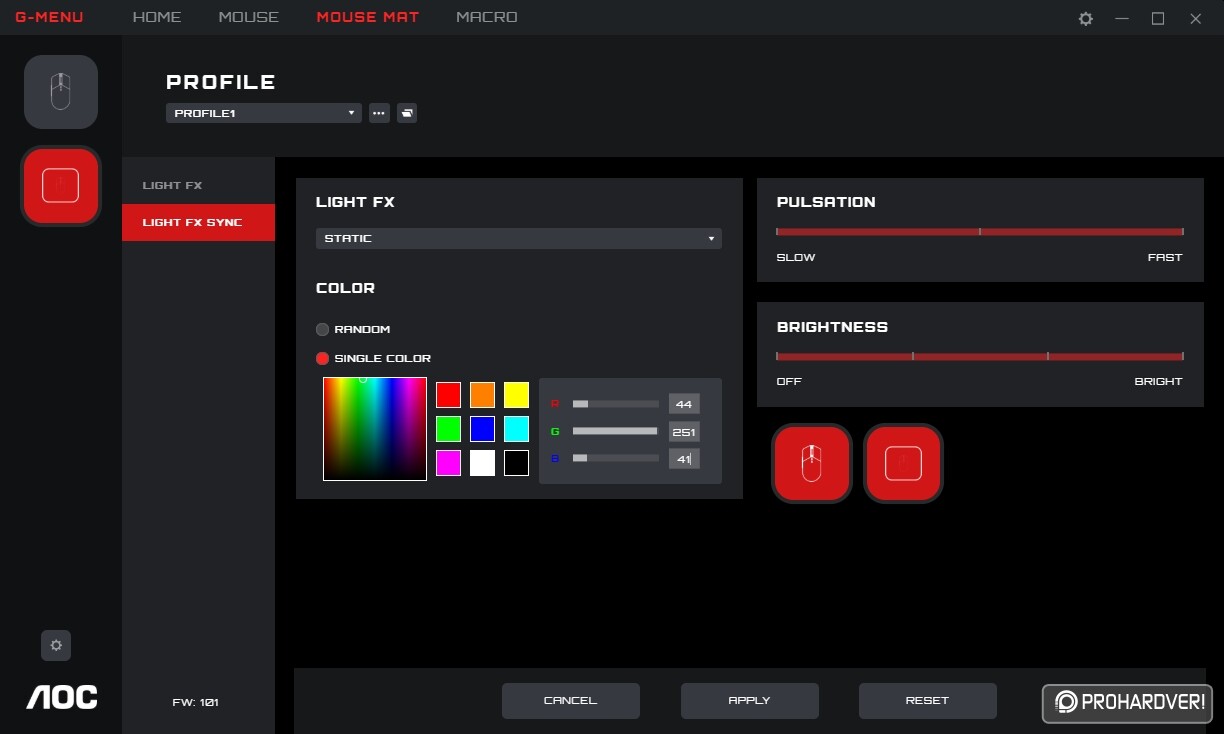Click the G value field showing 251
The image size is (1224, 734).
[684, 431]
